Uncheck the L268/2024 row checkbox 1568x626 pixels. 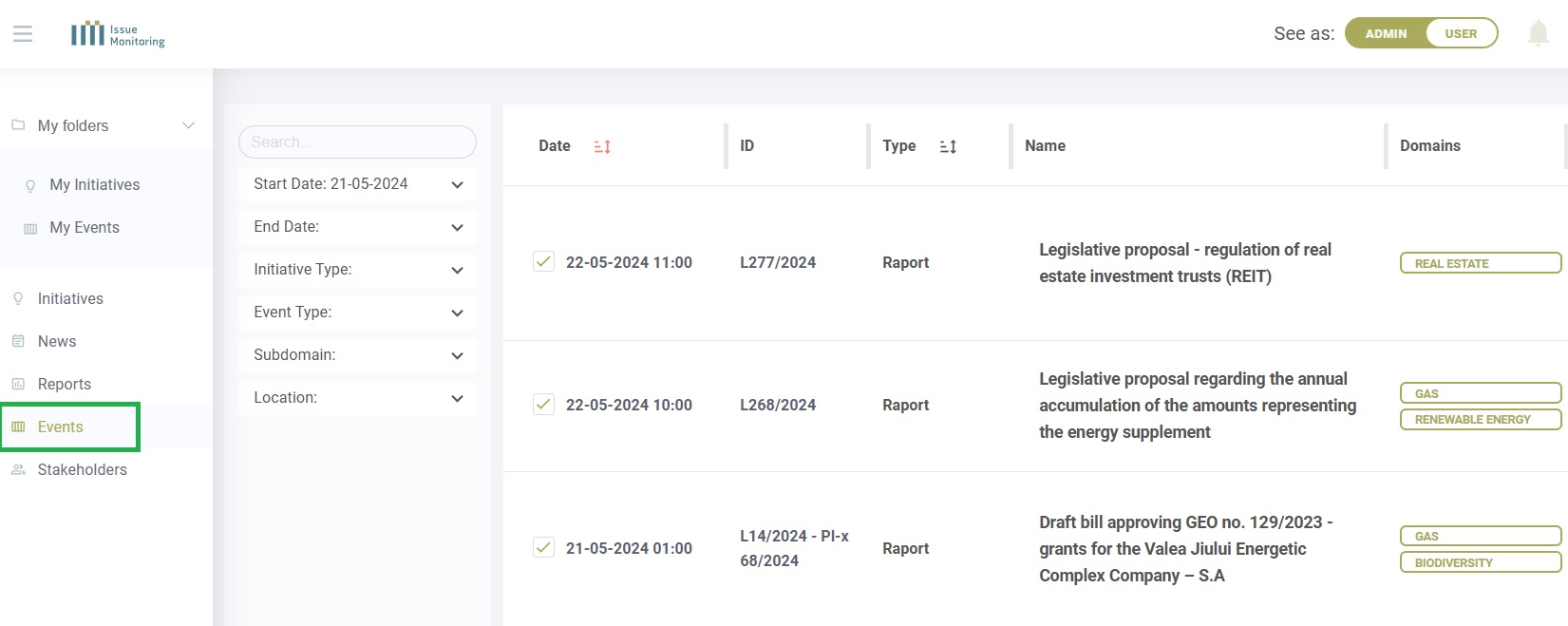coord(543,404)
